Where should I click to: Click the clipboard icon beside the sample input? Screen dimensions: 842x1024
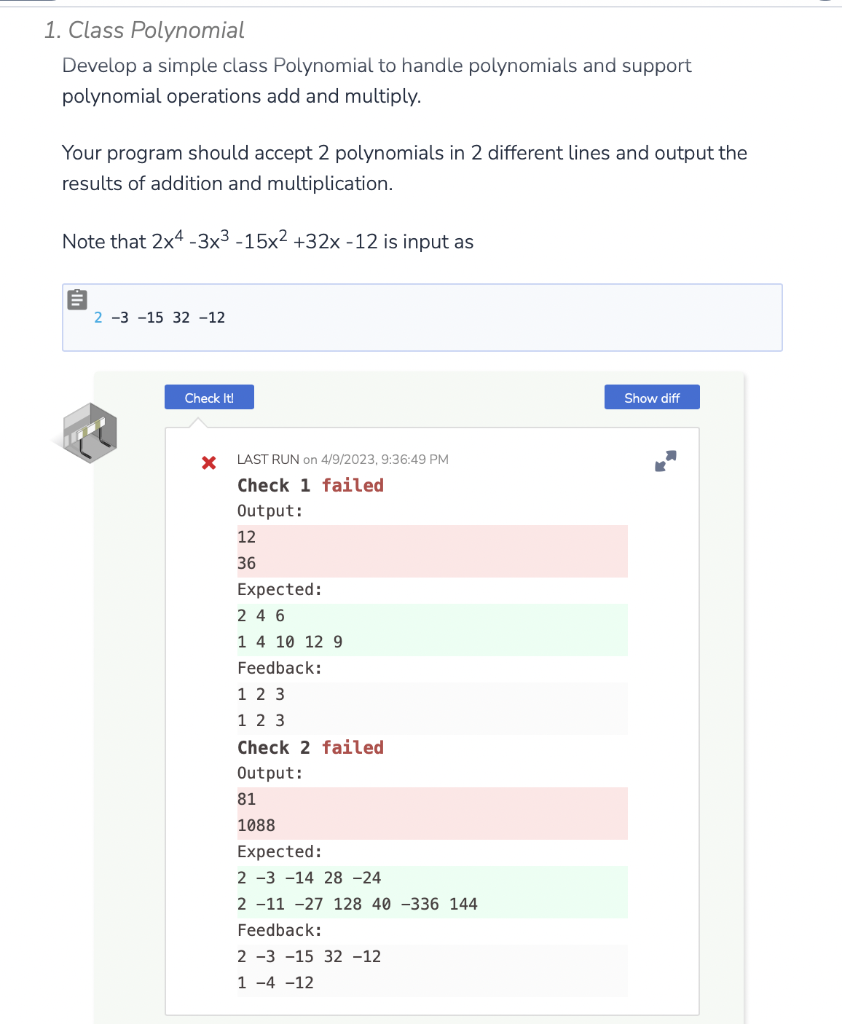point(78,299)
